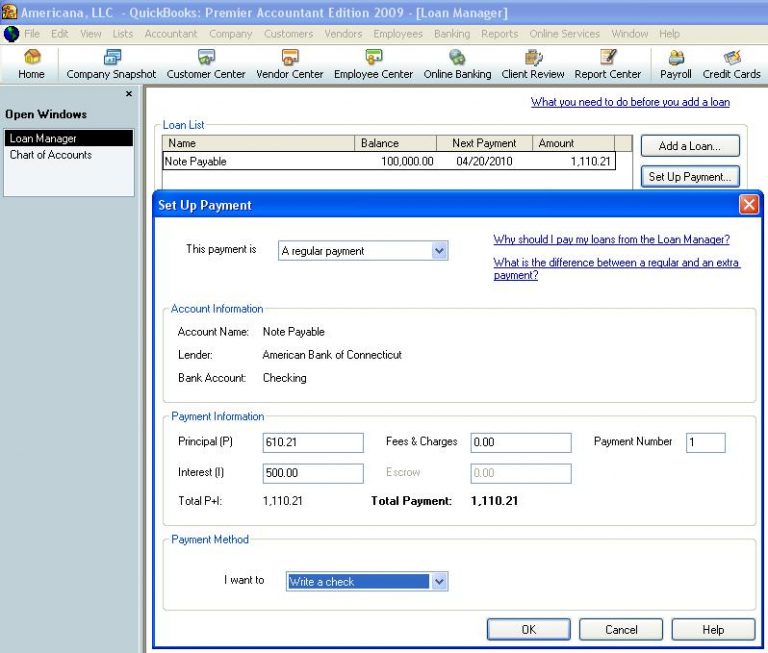Open the Online Services menu

564,34
